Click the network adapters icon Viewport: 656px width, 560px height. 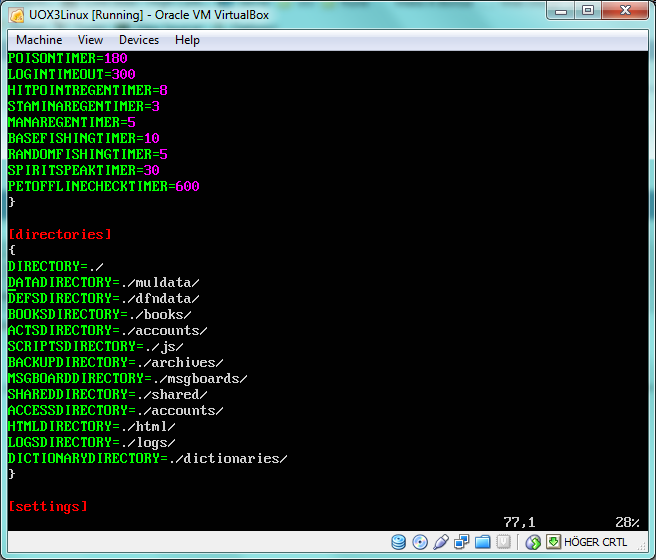(x=462, y=542)
